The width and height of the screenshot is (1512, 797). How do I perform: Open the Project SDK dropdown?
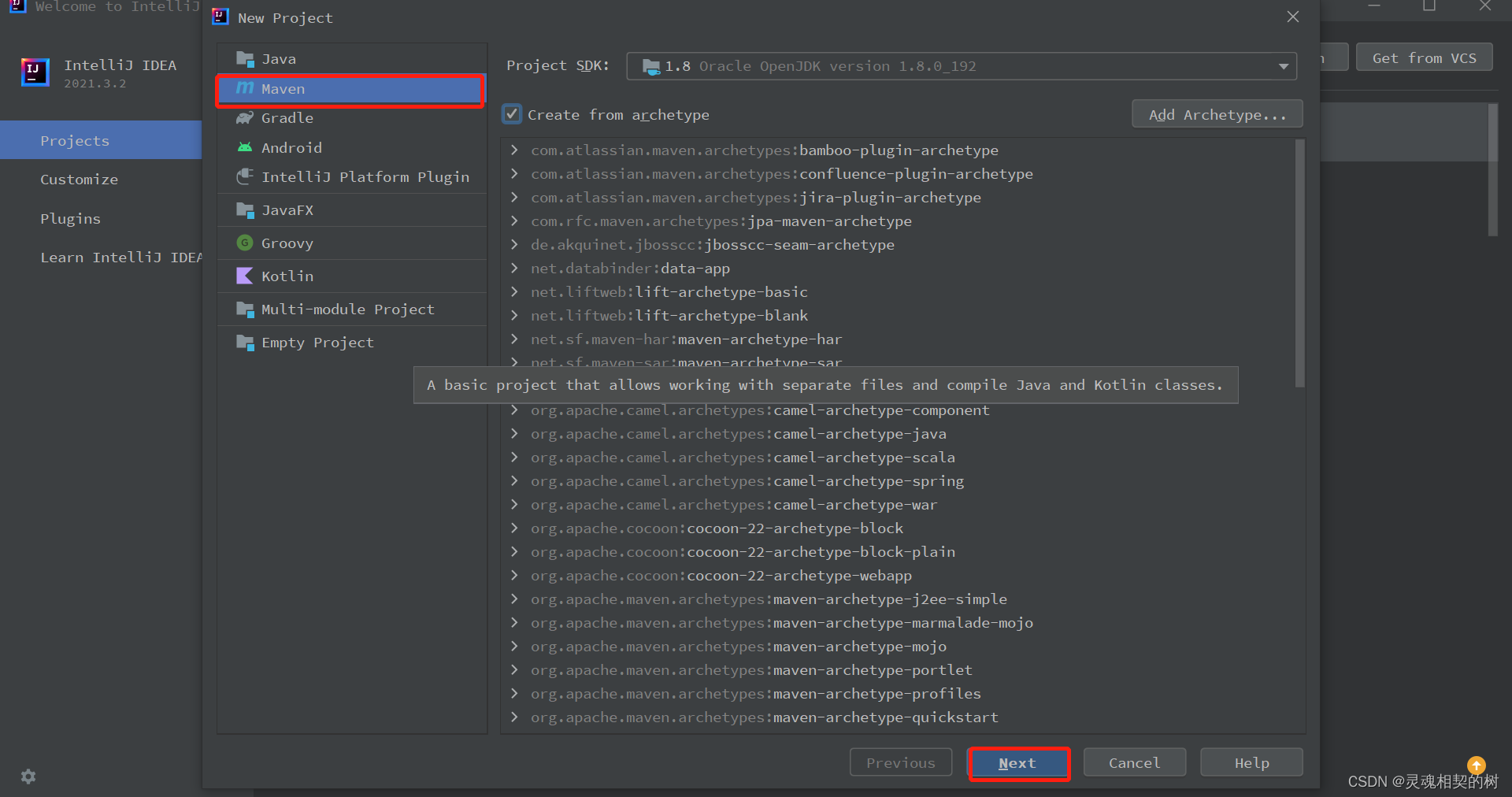[1284, 66]
